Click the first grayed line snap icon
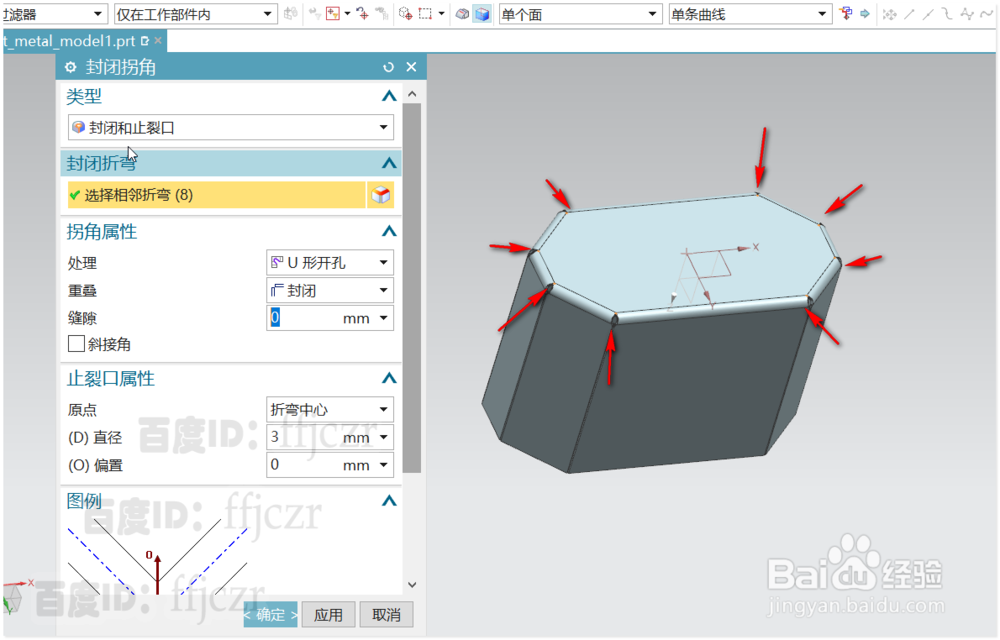Image resolution: width=1000 pixels, height=640 pixels. [909, 13]
